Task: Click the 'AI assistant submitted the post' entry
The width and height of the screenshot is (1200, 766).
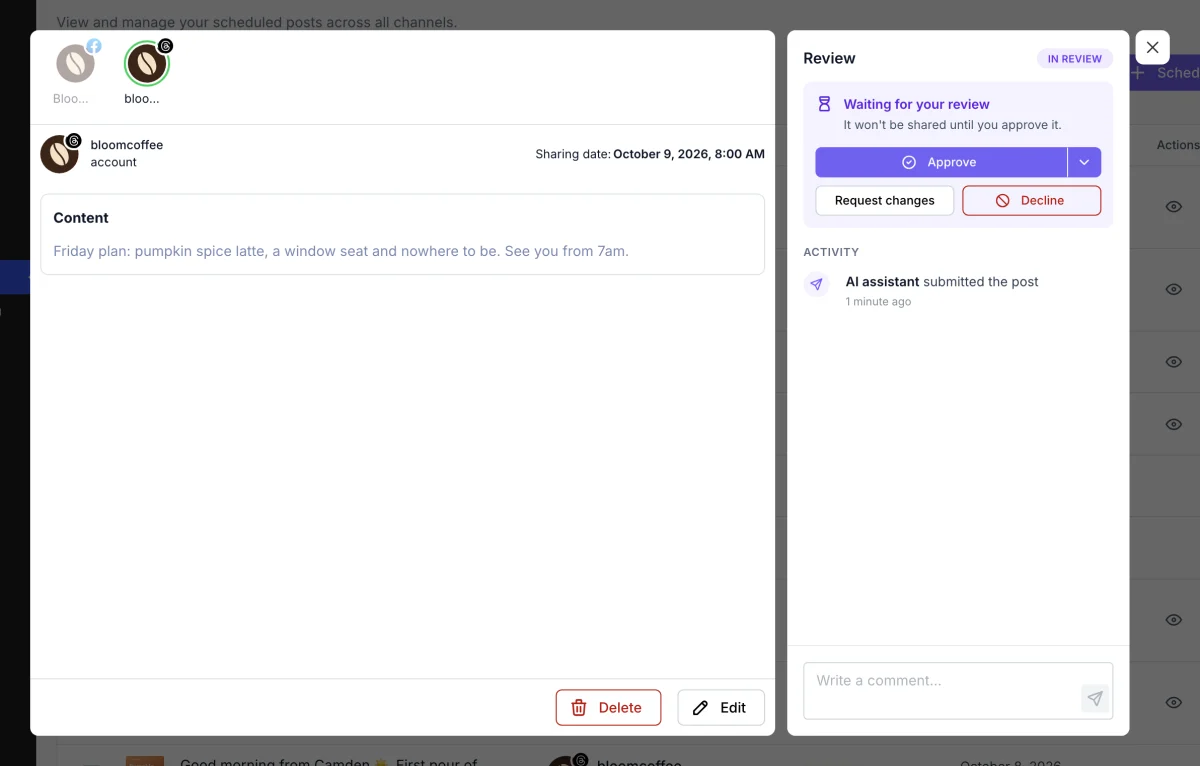Action: (x=942, y=282)
